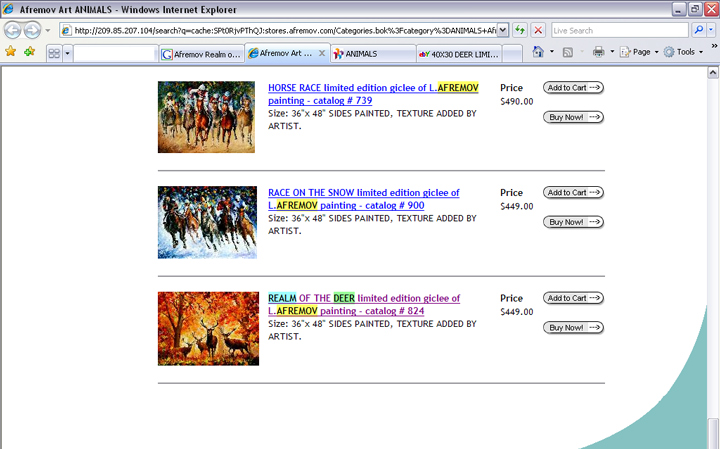Add to Favorites with the green plus star
Viewport: 720px width, 449px height.
[x=29, y=51]
